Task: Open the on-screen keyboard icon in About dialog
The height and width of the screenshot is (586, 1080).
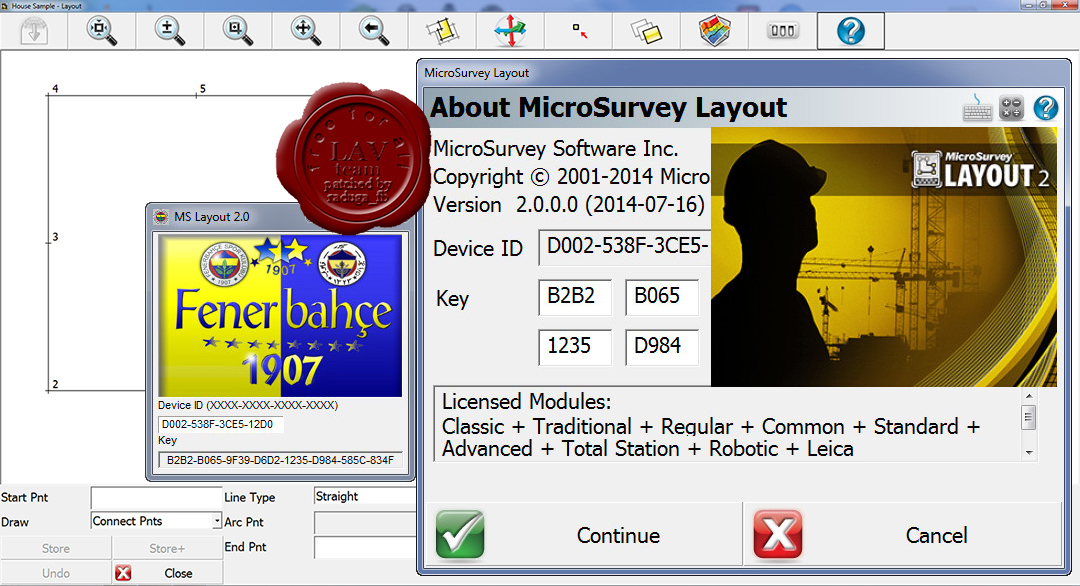Action: 977,108
